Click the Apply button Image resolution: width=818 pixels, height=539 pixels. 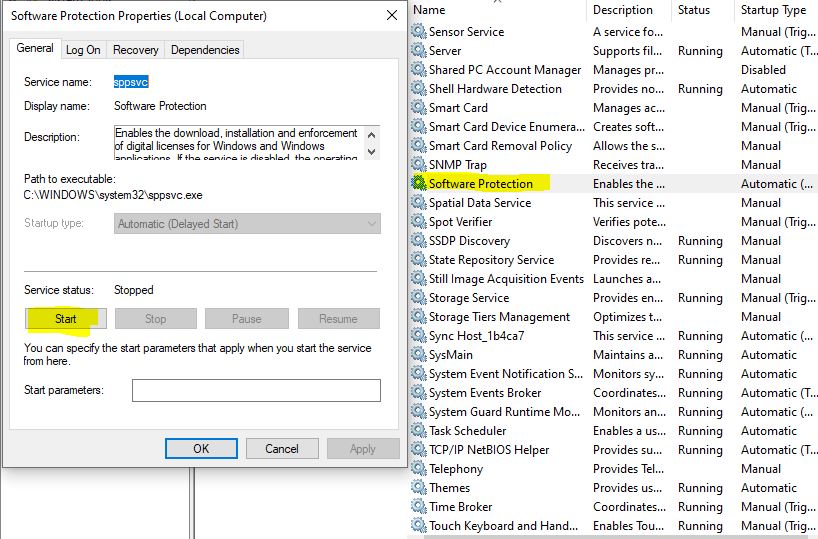[x=363, y=449]
